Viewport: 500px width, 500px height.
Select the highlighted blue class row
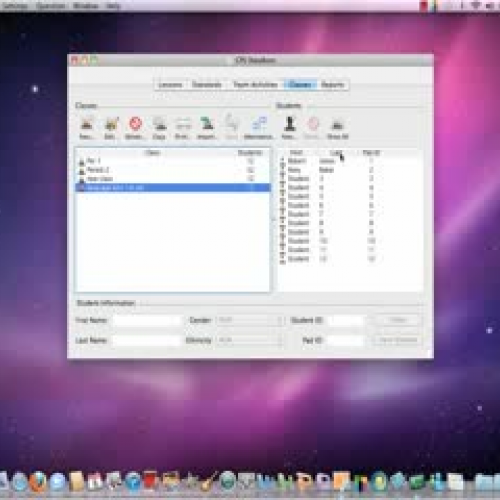point(173,188)
